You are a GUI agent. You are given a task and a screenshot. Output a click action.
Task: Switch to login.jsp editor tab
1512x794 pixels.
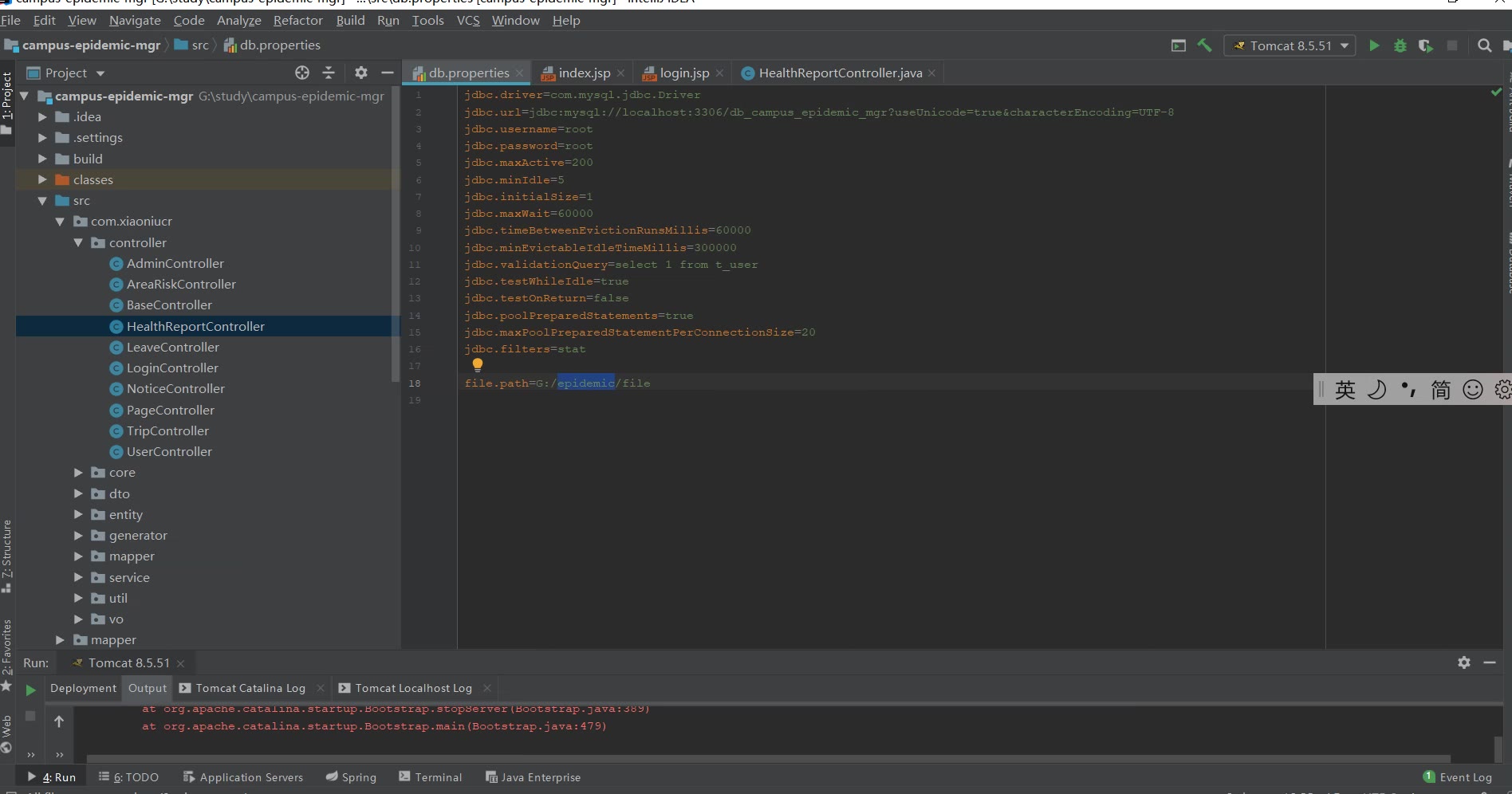click(x=684, y=73)
